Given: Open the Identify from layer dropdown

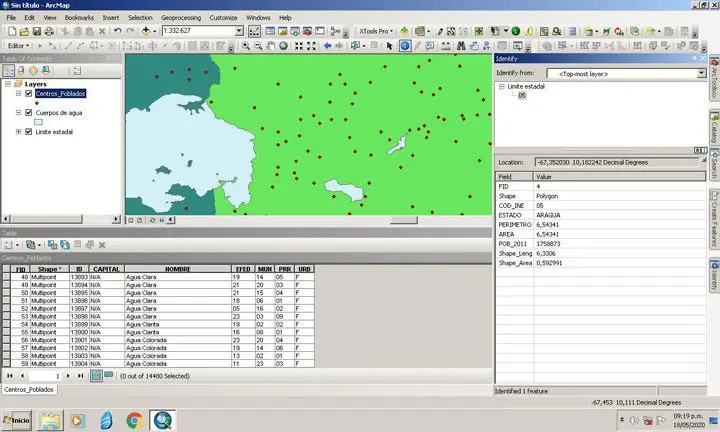Looking at the screenshot, I should (702, 73).
